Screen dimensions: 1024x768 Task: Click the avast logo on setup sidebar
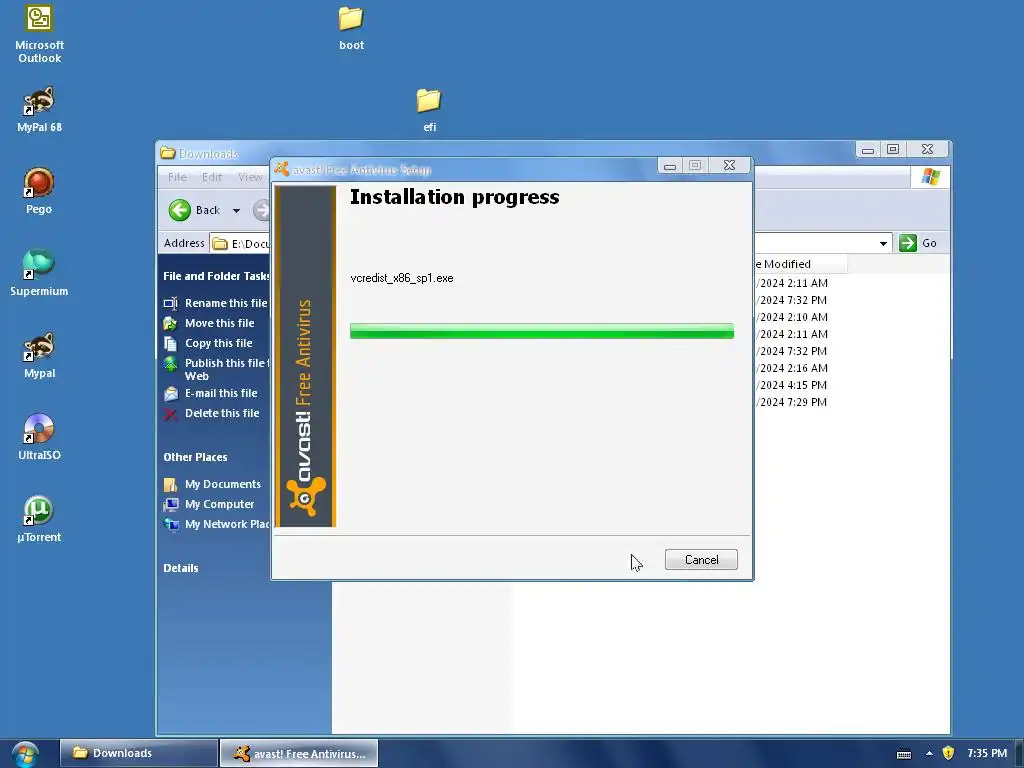point(306,495)
